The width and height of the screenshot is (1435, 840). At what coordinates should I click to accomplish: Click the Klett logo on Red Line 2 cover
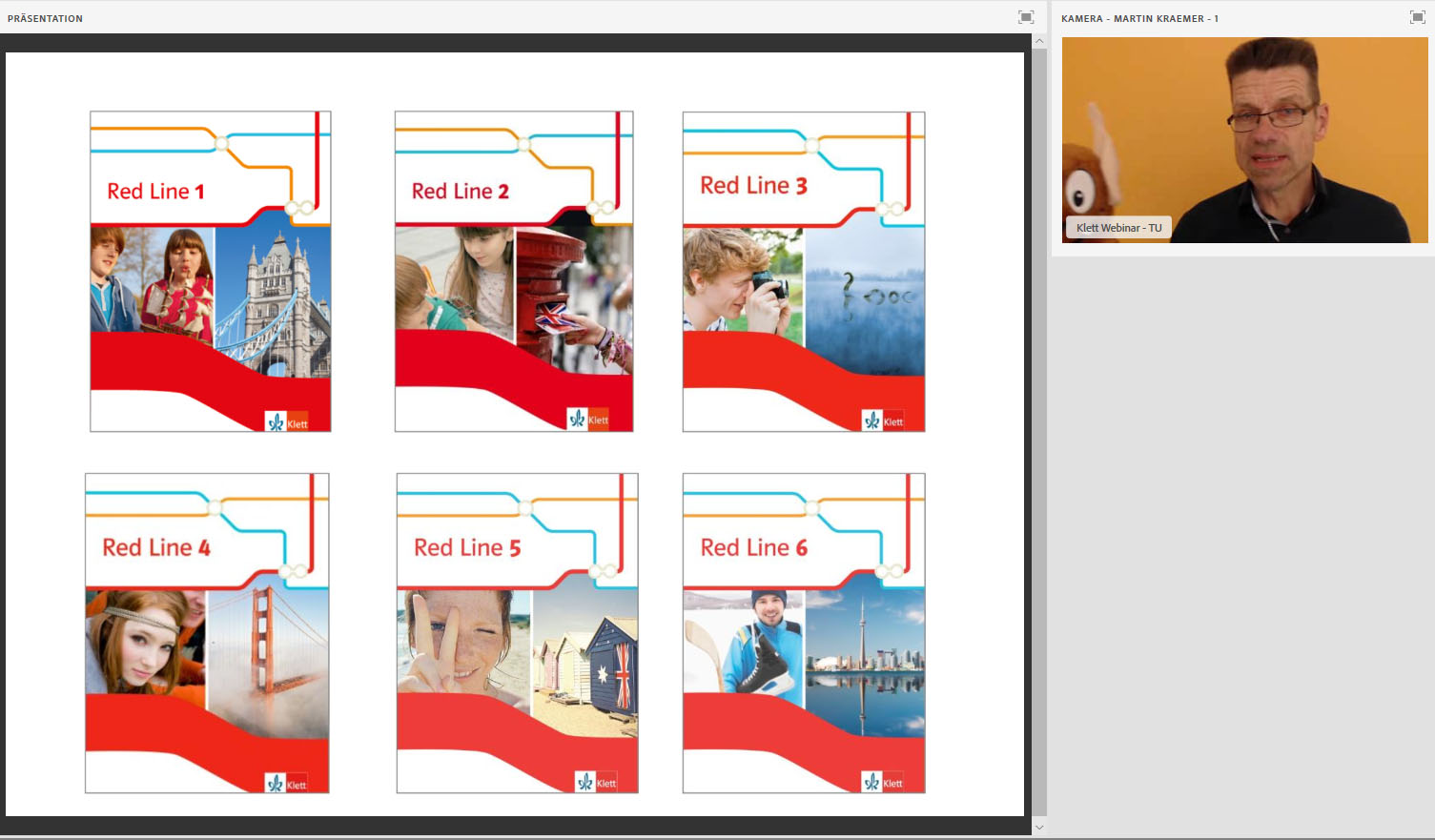pos(587,420)
